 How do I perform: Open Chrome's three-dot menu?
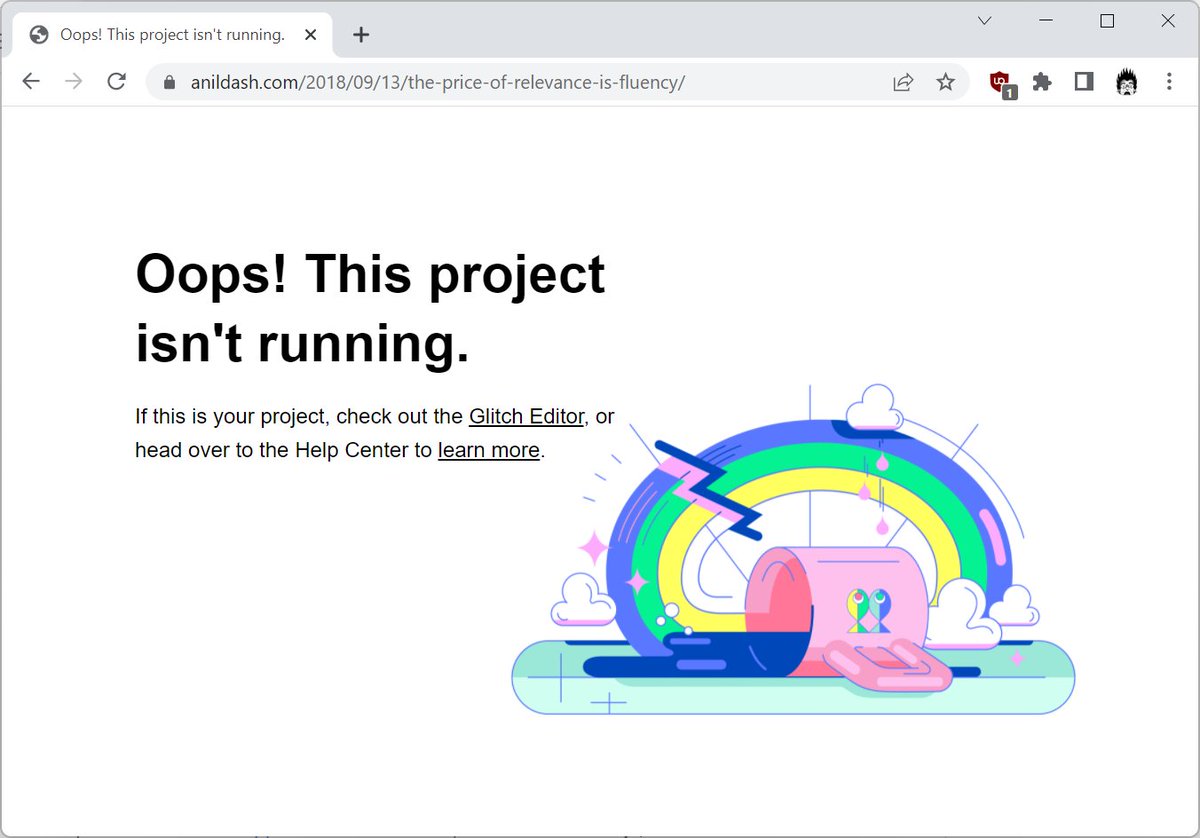tap(1168, 82)
